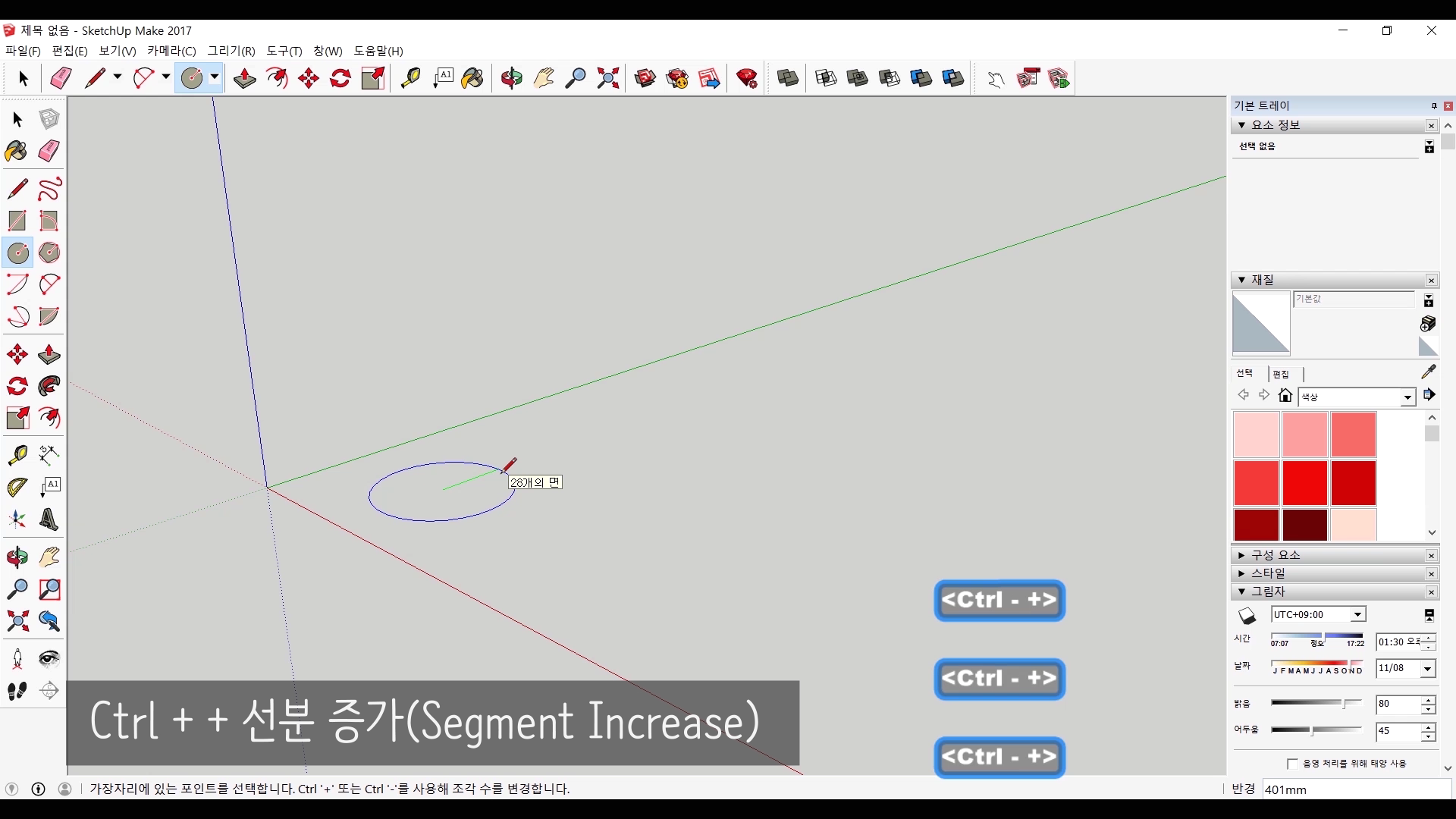The height and width of the screenshot is (819, 1456).
Task: Open the 카메라(C) menu
Action: 171,51
